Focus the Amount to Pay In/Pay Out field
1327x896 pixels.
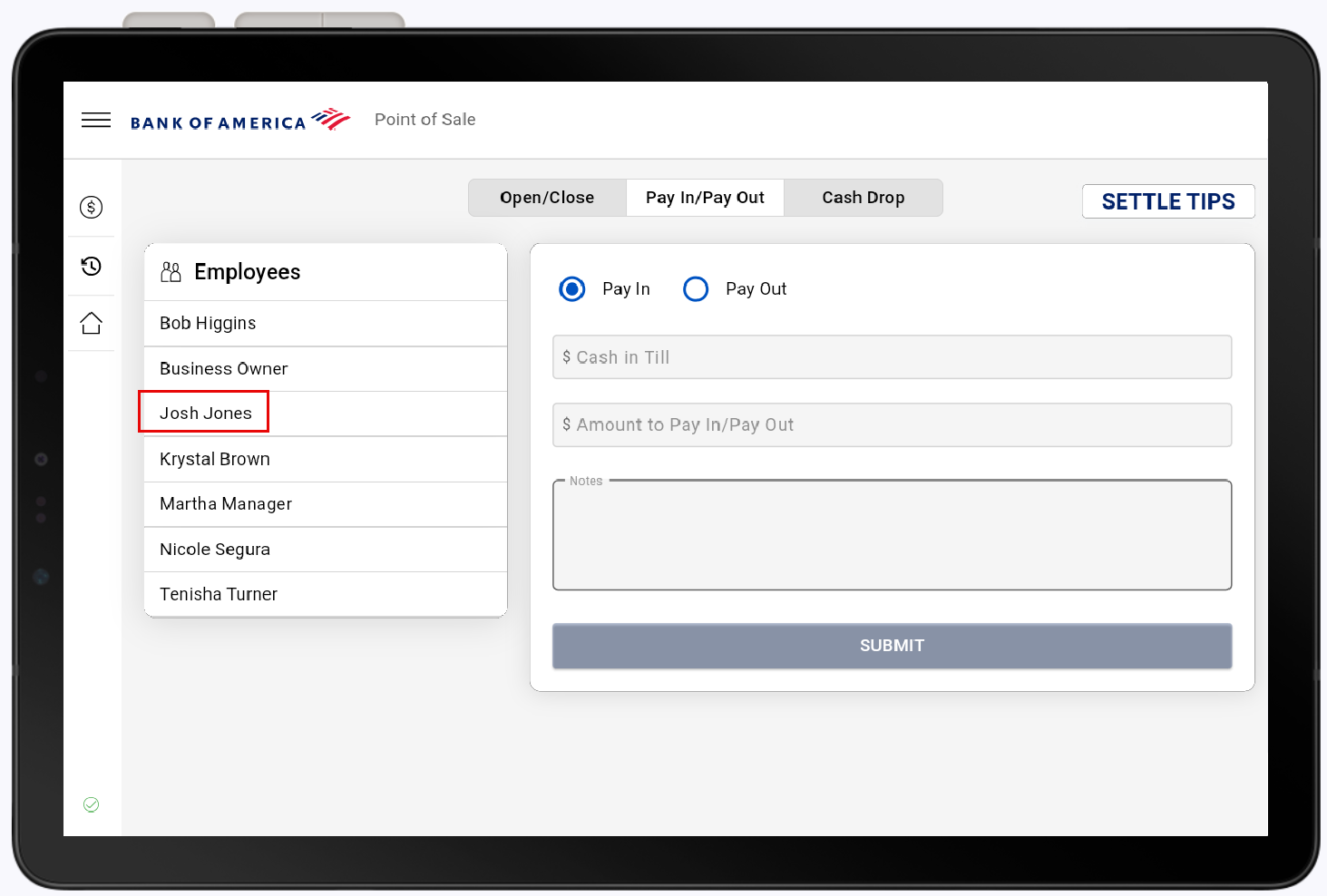coord(892,424)
